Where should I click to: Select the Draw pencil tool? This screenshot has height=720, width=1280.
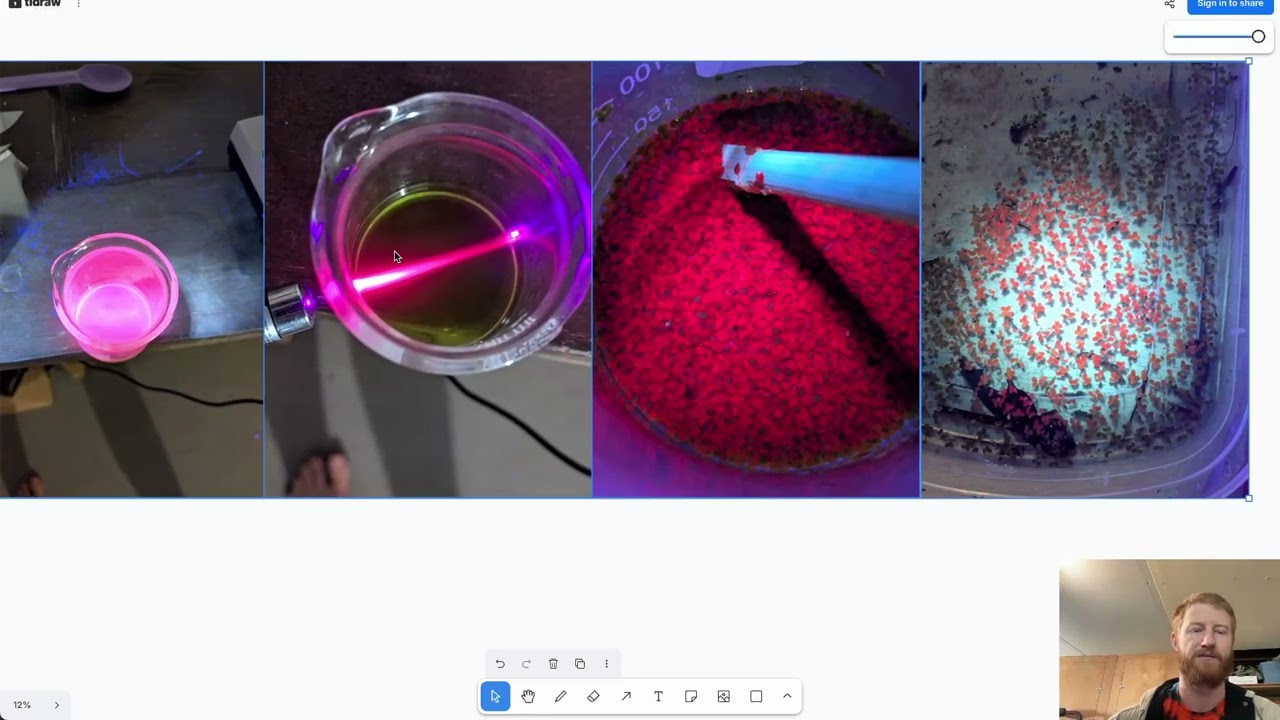click(561, 696)
